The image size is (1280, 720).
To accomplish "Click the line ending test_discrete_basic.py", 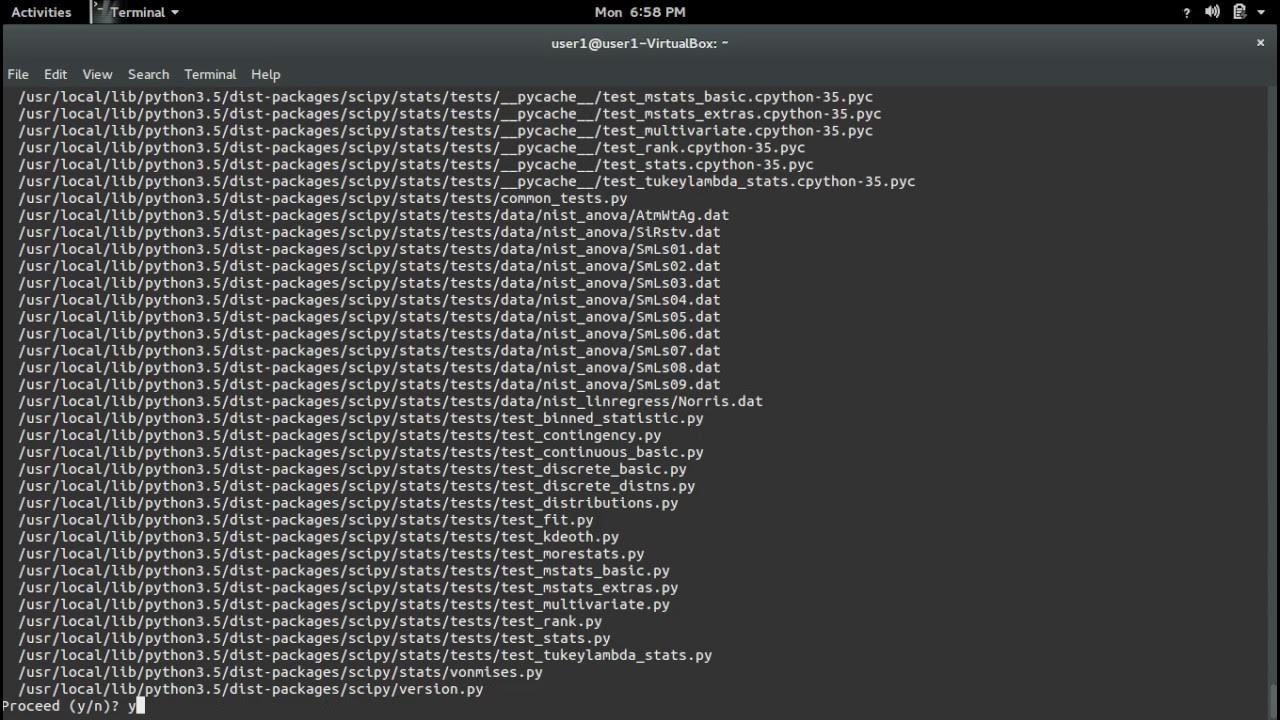I will (x=352, y=470).
